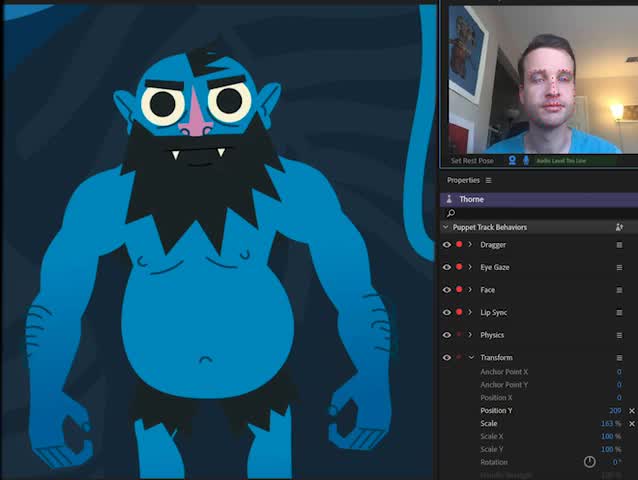Screen dimensions: 638x480
Task: Arm the Face behavior record dot
Action: 459,290
